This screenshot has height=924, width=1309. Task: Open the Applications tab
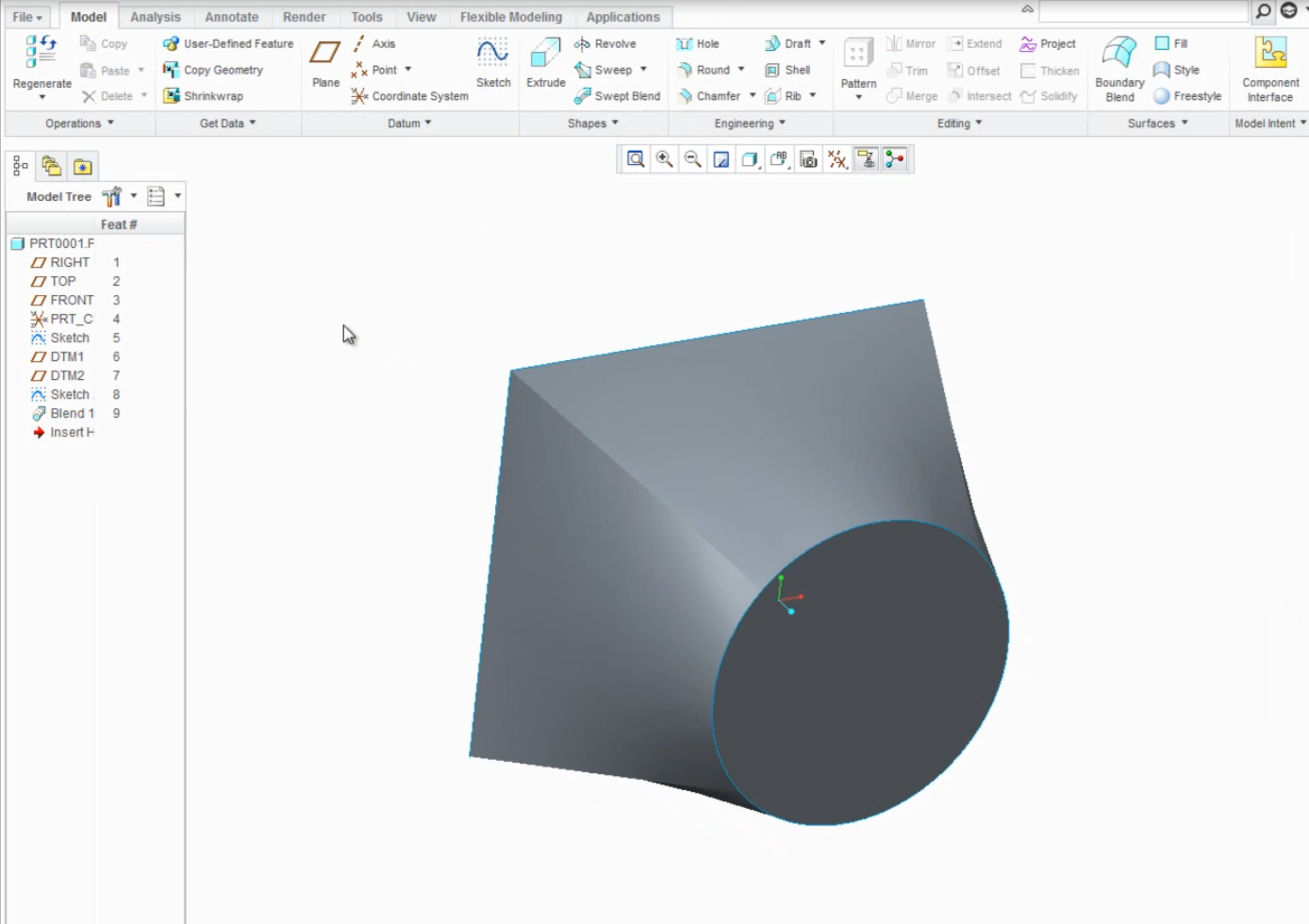[x=623, y=17]
